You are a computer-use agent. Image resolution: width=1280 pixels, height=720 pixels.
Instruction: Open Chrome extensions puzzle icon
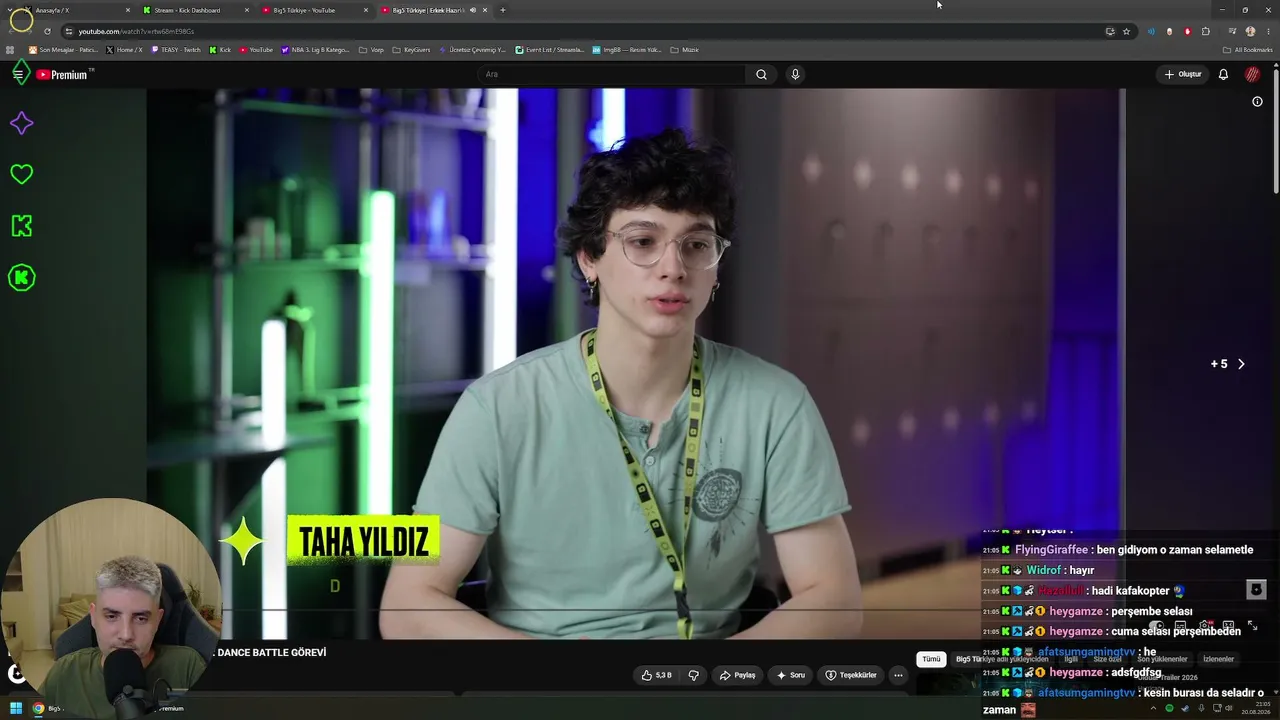point(1205,31)
